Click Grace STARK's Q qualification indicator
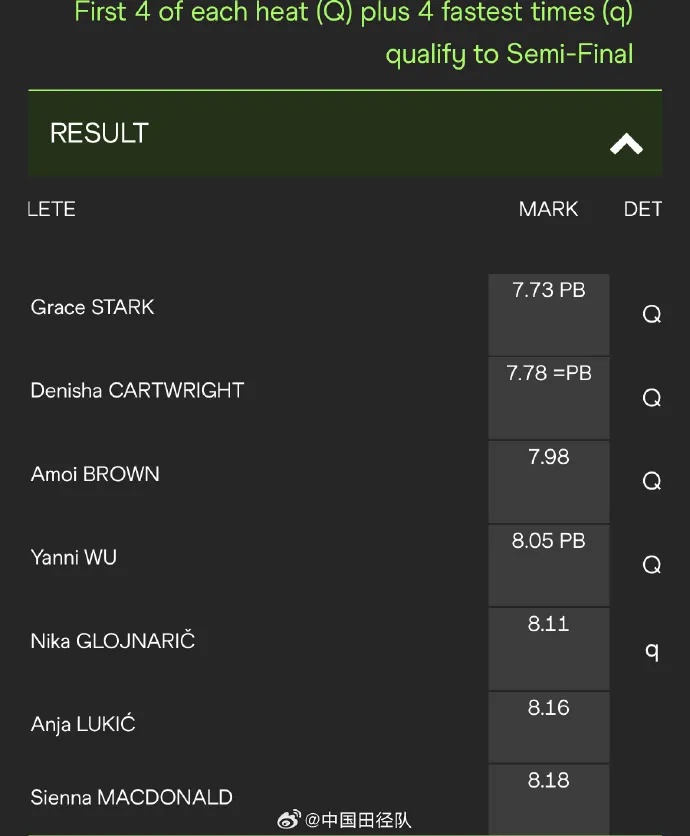 [x=651, y=315]
